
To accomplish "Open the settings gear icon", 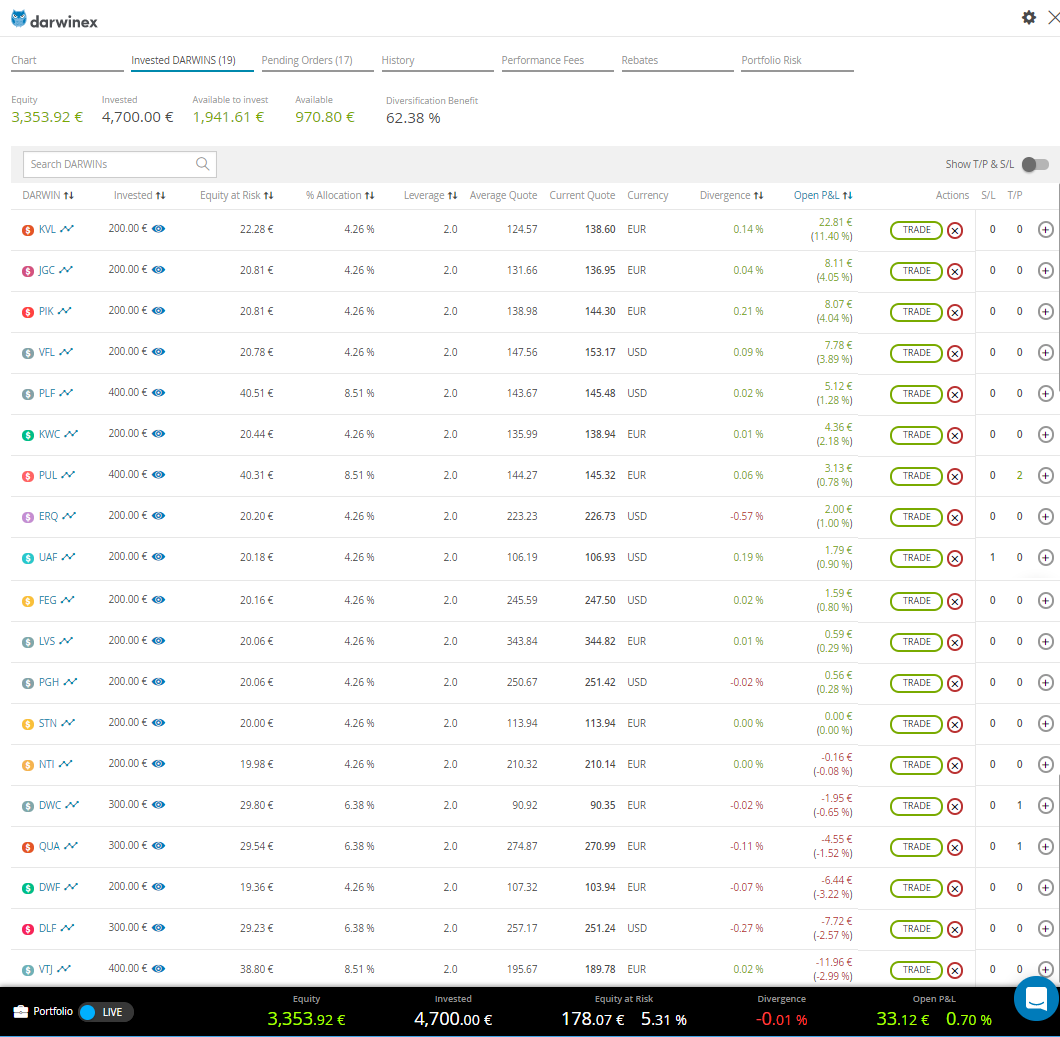I will [x=1028, y=18].
